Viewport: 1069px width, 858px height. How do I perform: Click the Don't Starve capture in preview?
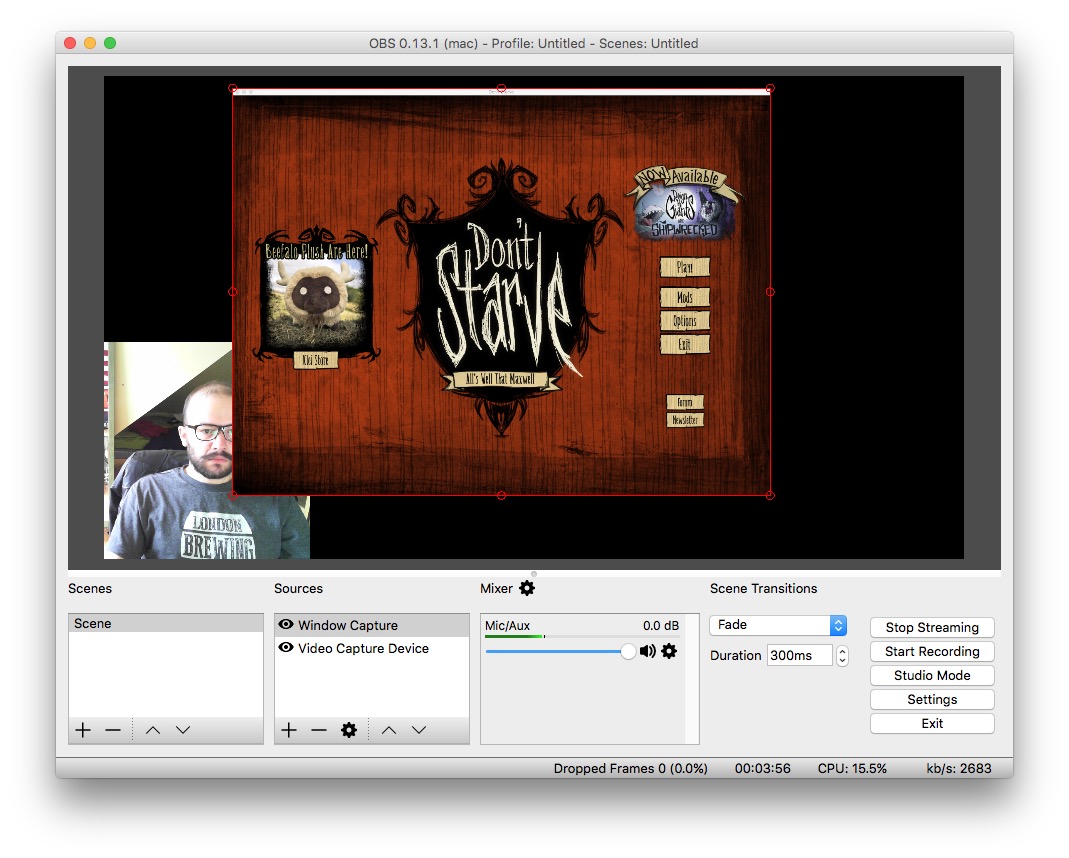501,292
